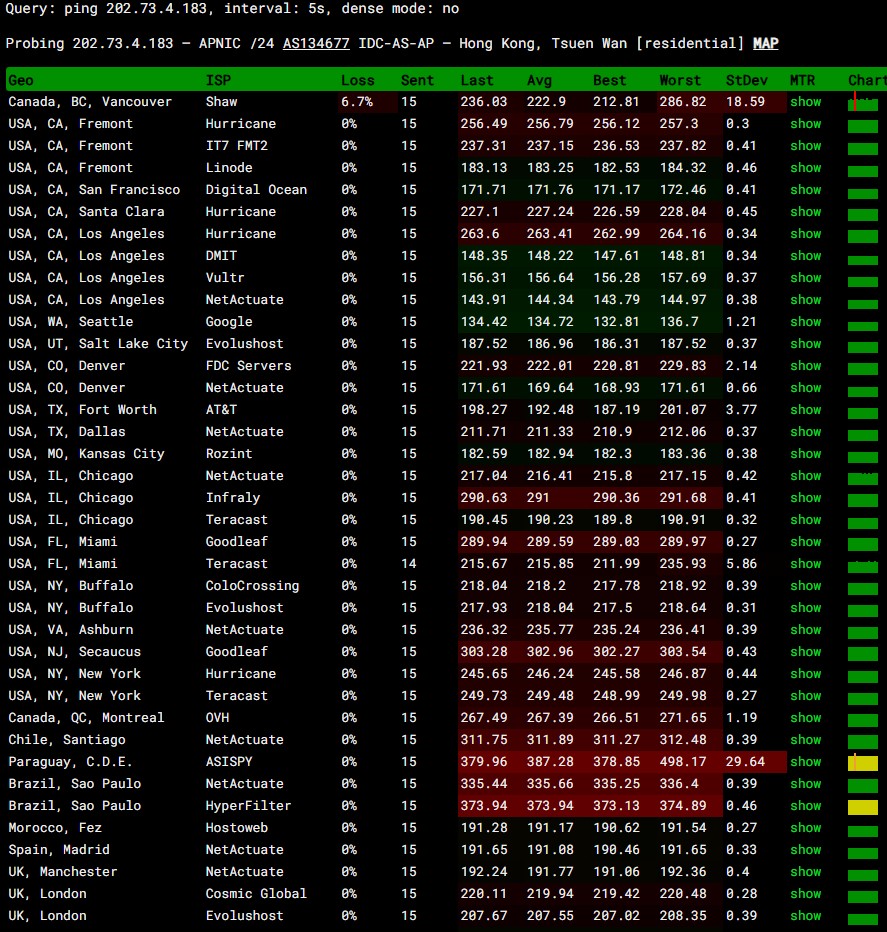Click the ISP column header
The image size is (887, 932).
point(218,80)
